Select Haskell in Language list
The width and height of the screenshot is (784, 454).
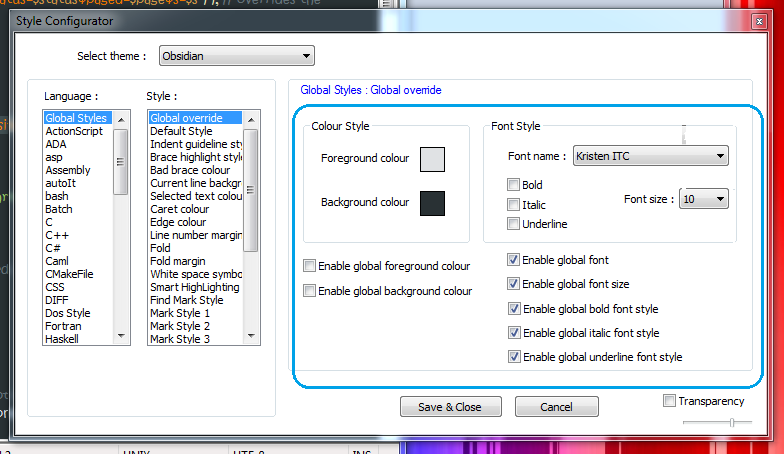click(x=78, y=339)
